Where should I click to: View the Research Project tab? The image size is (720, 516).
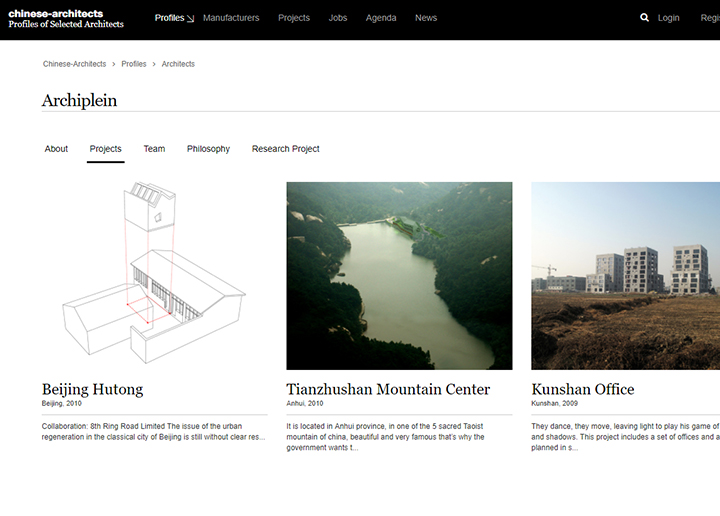click(x=286, y=149)
